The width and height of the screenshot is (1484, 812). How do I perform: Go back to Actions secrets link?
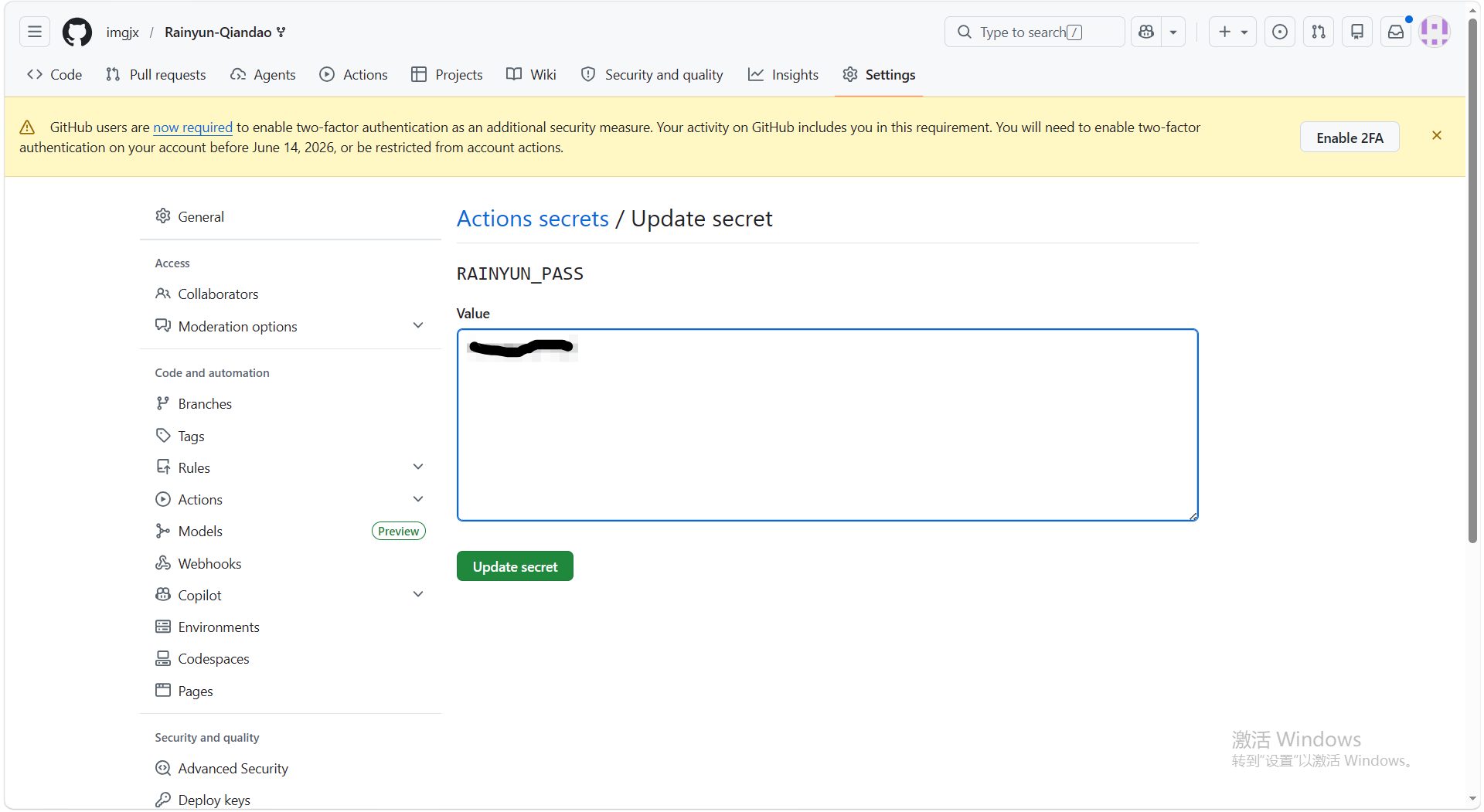coord(533,219)
